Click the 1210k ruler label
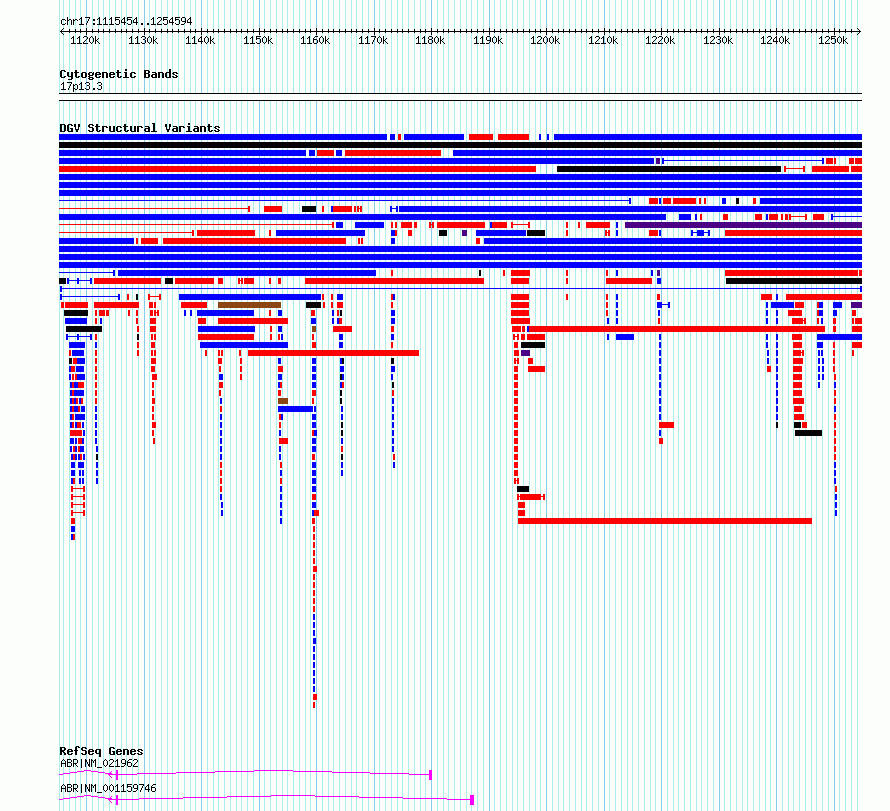The height and width of the screenshot is (811, 890). click(603, 40)
